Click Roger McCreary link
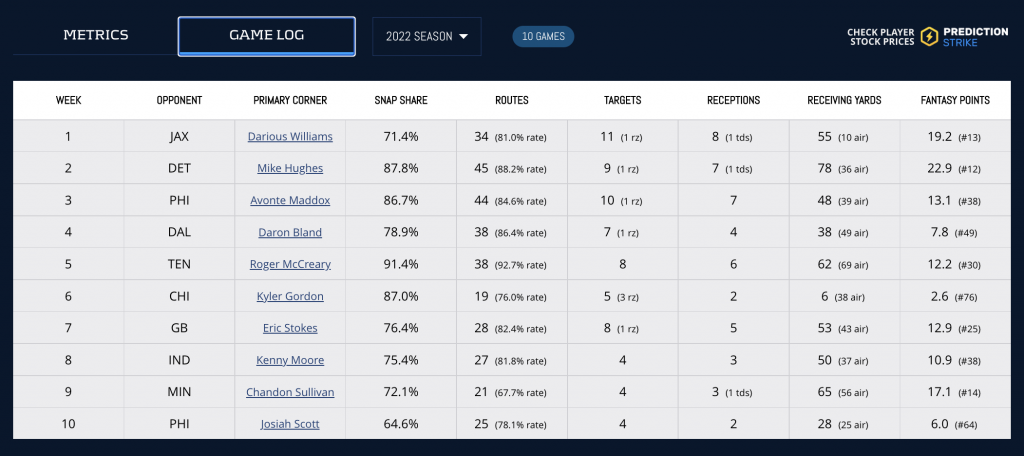The height and width of the screenshot is (456, 1024). click(290, 264)
